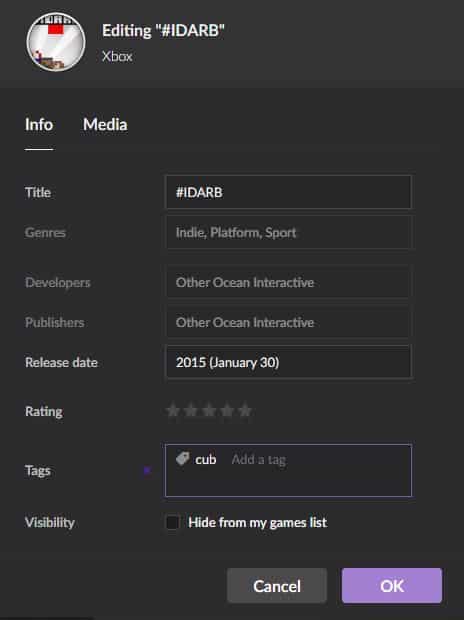
Task: Select the cub tag
Action: (x=205, y=460)
